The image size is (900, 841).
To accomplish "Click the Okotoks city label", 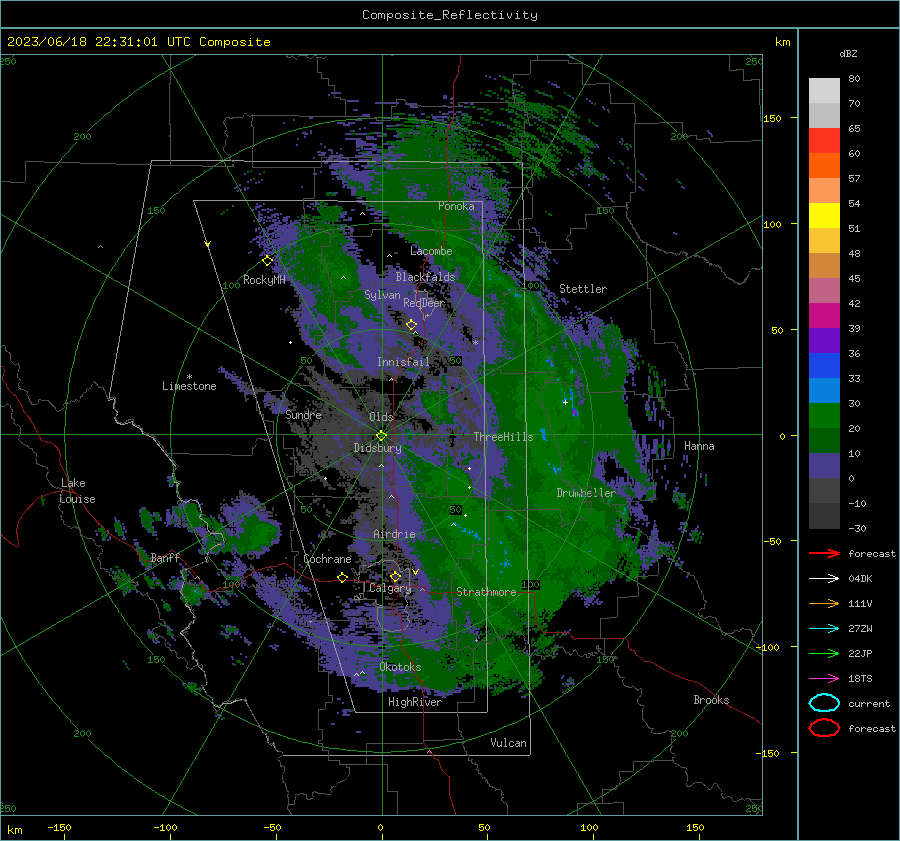I will pyautogui.click(x=400, y=667).
